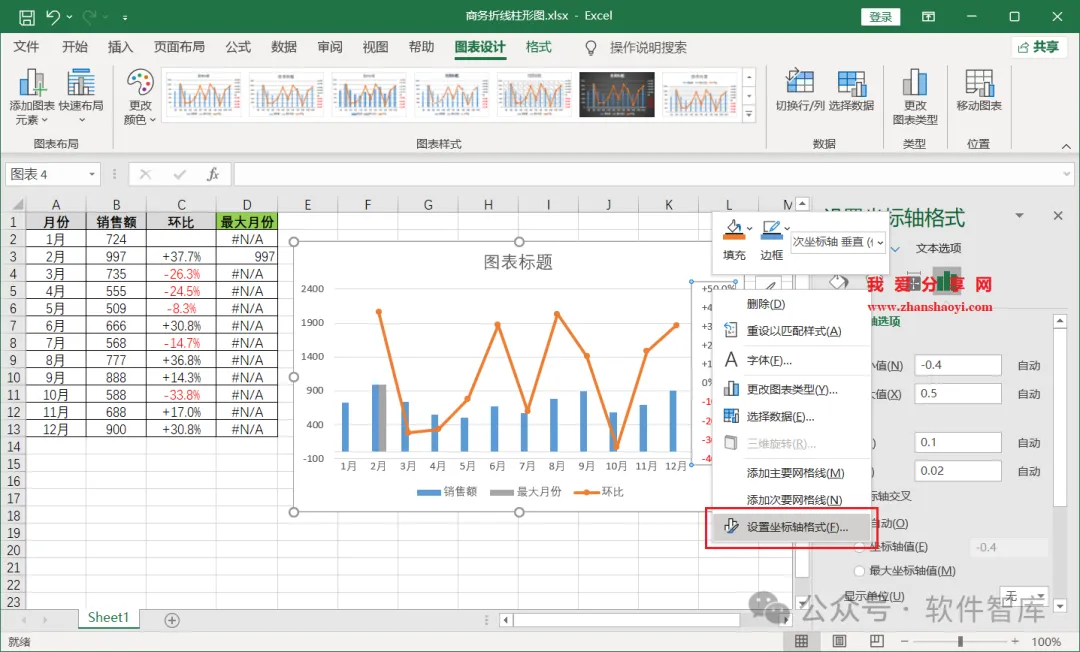Open the 次坐标轴 垂直 element selector

tap(838, 242)
